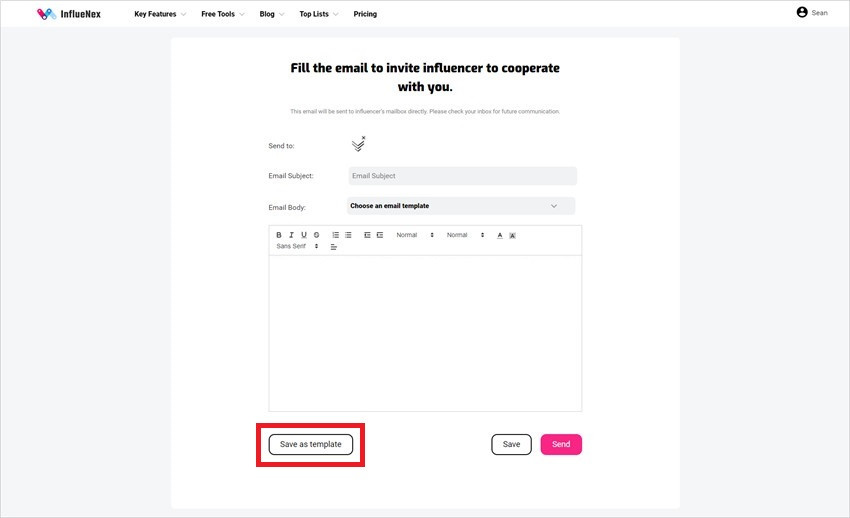The image size is (850, 518).
Task: Apply strikethrough formatting in editor
Action: click(317, 235)
